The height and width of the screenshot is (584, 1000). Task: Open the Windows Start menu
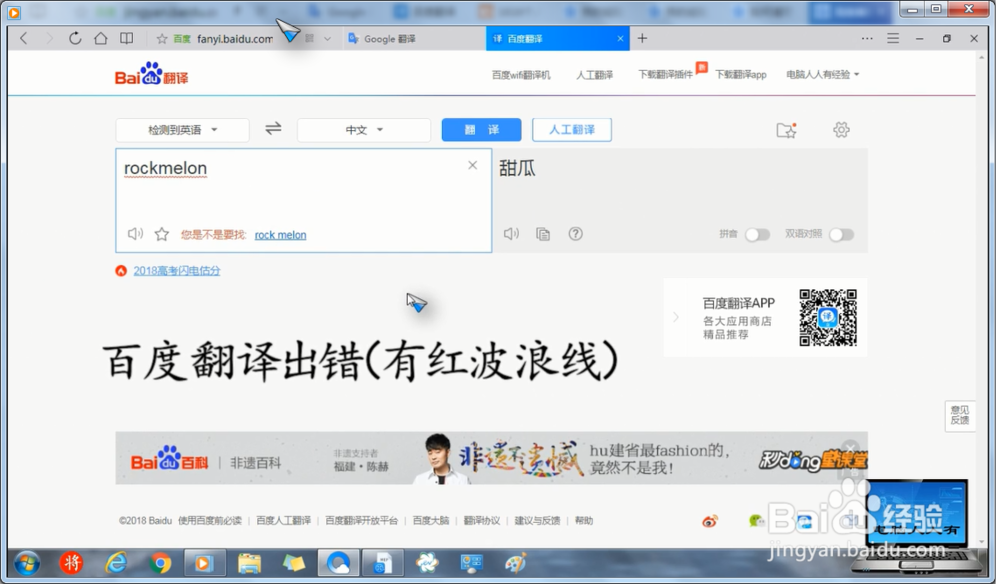pyautogui.click(x=27, y=564)
